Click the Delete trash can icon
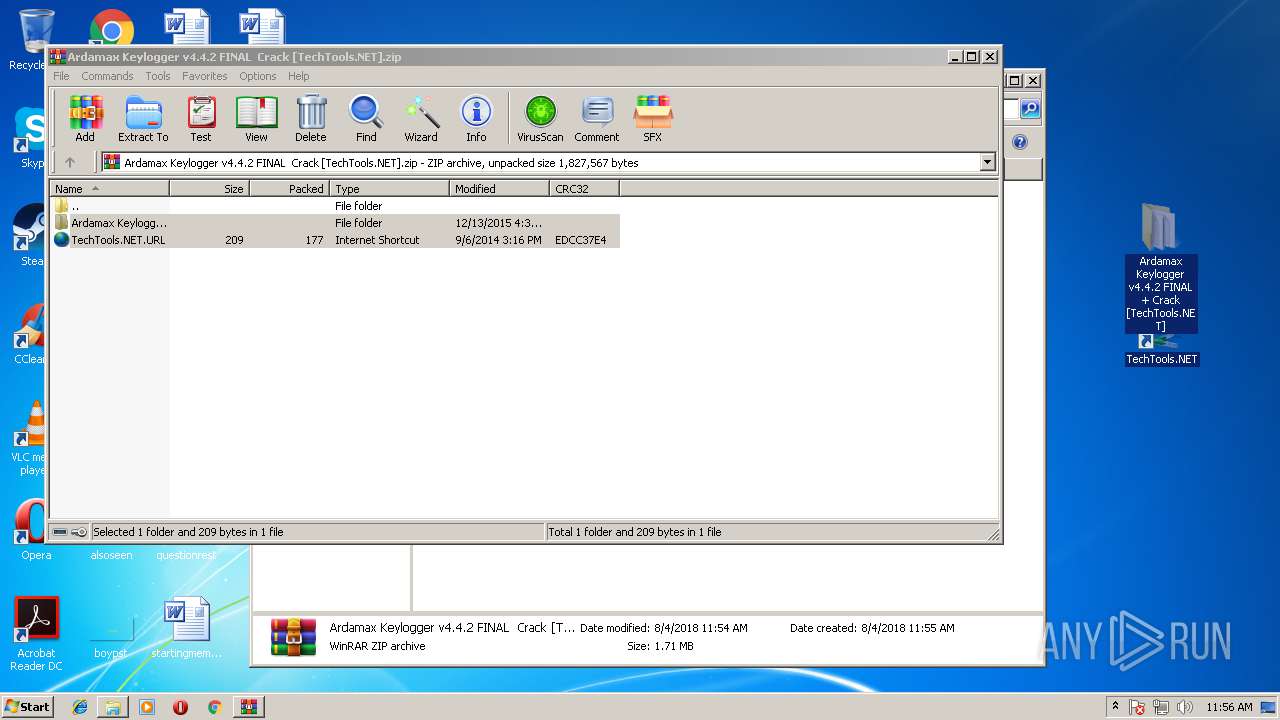This screenshot has width=1280, height=720. pyautogui.click(x=311, y=119)
